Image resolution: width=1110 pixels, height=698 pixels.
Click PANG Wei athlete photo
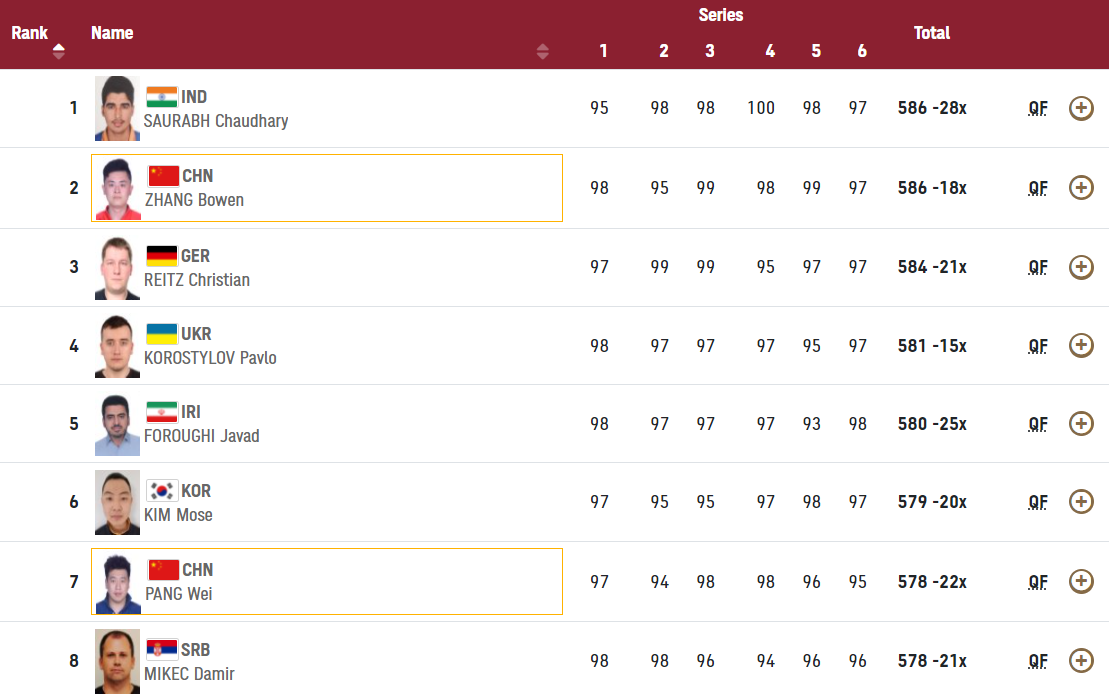(x=118, y=582)
